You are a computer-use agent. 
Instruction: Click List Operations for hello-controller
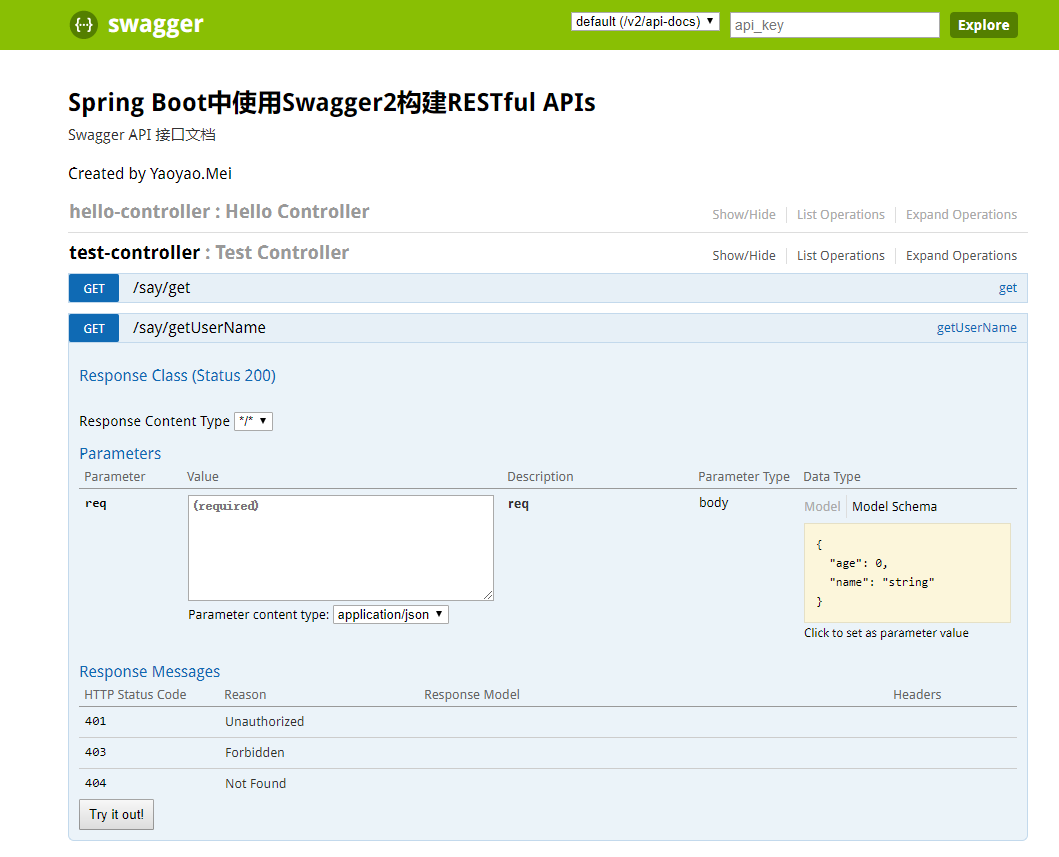(x=840, y=215)
